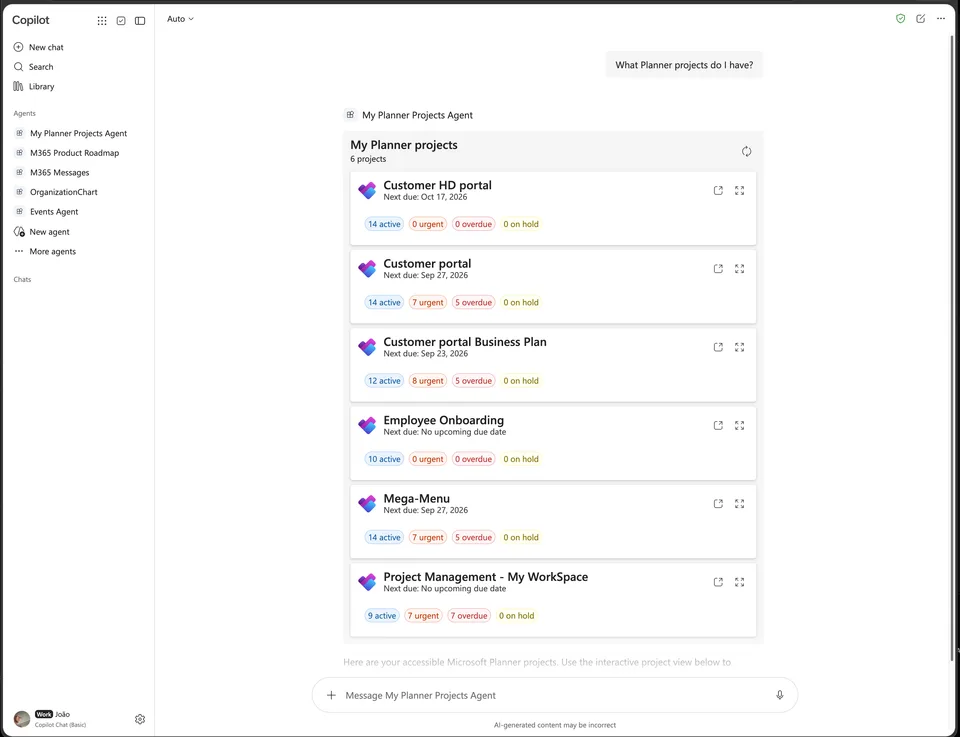
Task: Open the apps grid icon beside Copilot
Action: click(102, 21)
